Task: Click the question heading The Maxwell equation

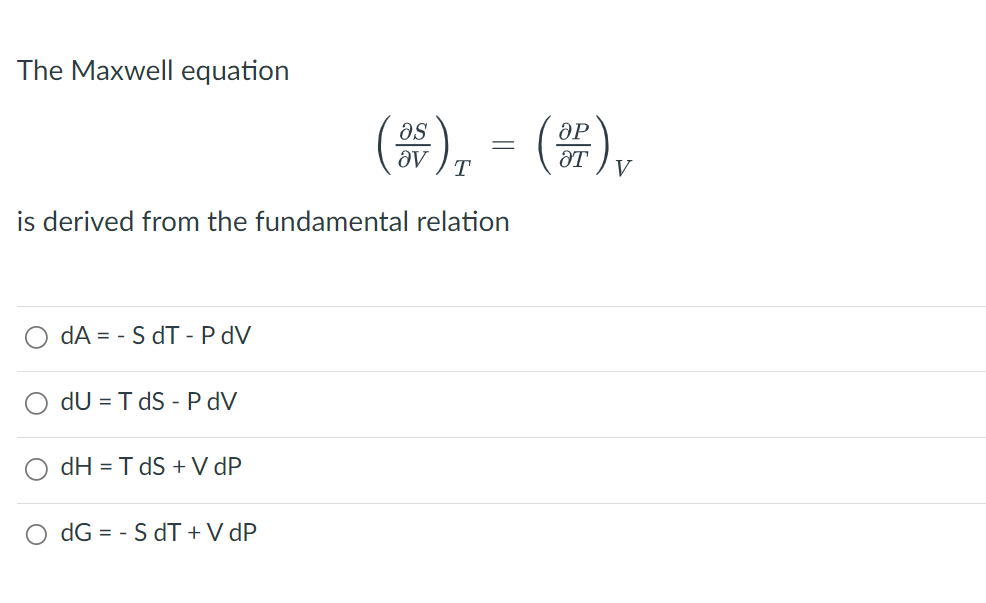Action: (x=153, y=71)
